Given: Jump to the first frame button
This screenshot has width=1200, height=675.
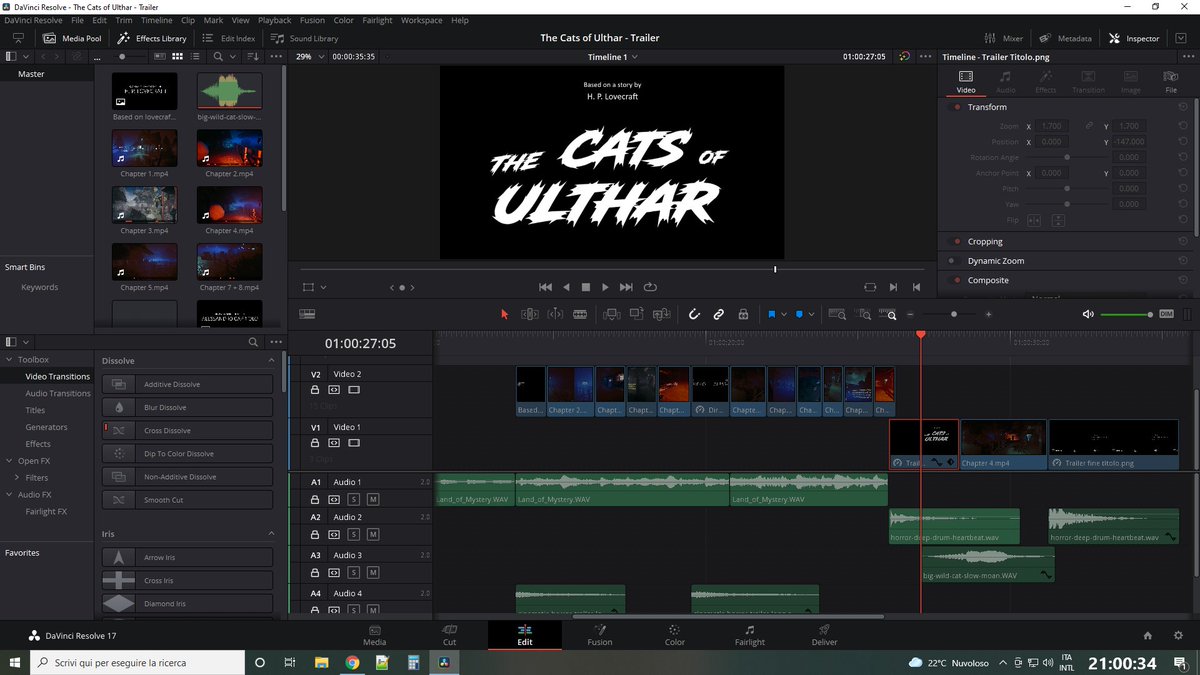Looking at the screenshot, I should click(x=545, y=287).
